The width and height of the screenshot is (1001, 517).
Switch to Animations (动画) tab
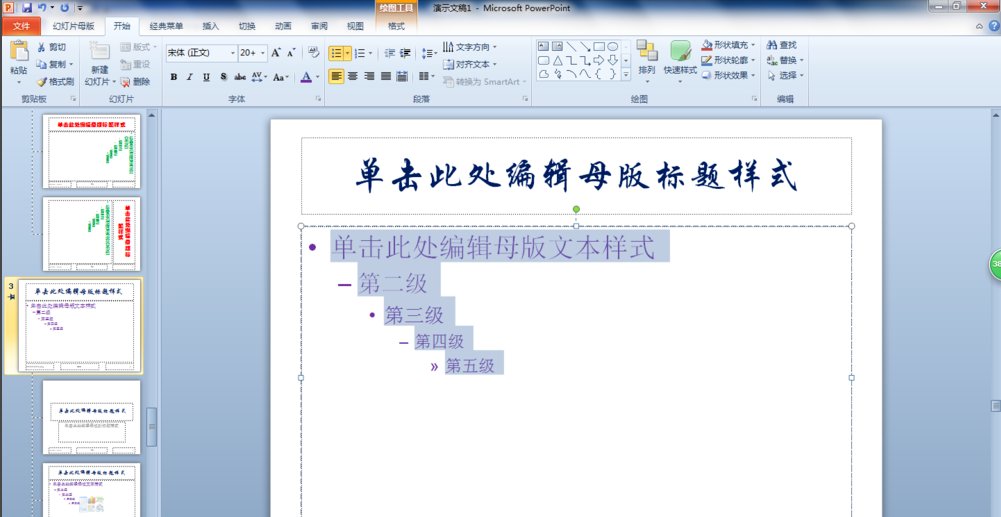[x=283, y=26]
